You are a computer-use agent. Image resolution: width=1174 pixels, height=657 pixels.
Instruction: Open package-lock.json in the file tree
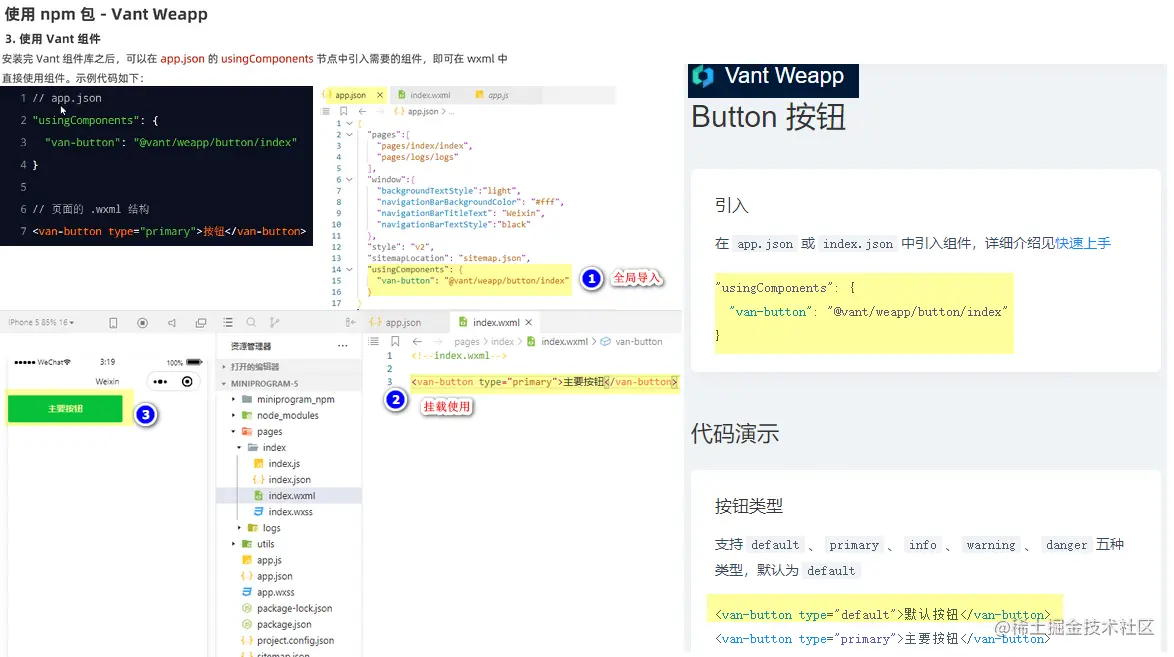coord(294,608)
